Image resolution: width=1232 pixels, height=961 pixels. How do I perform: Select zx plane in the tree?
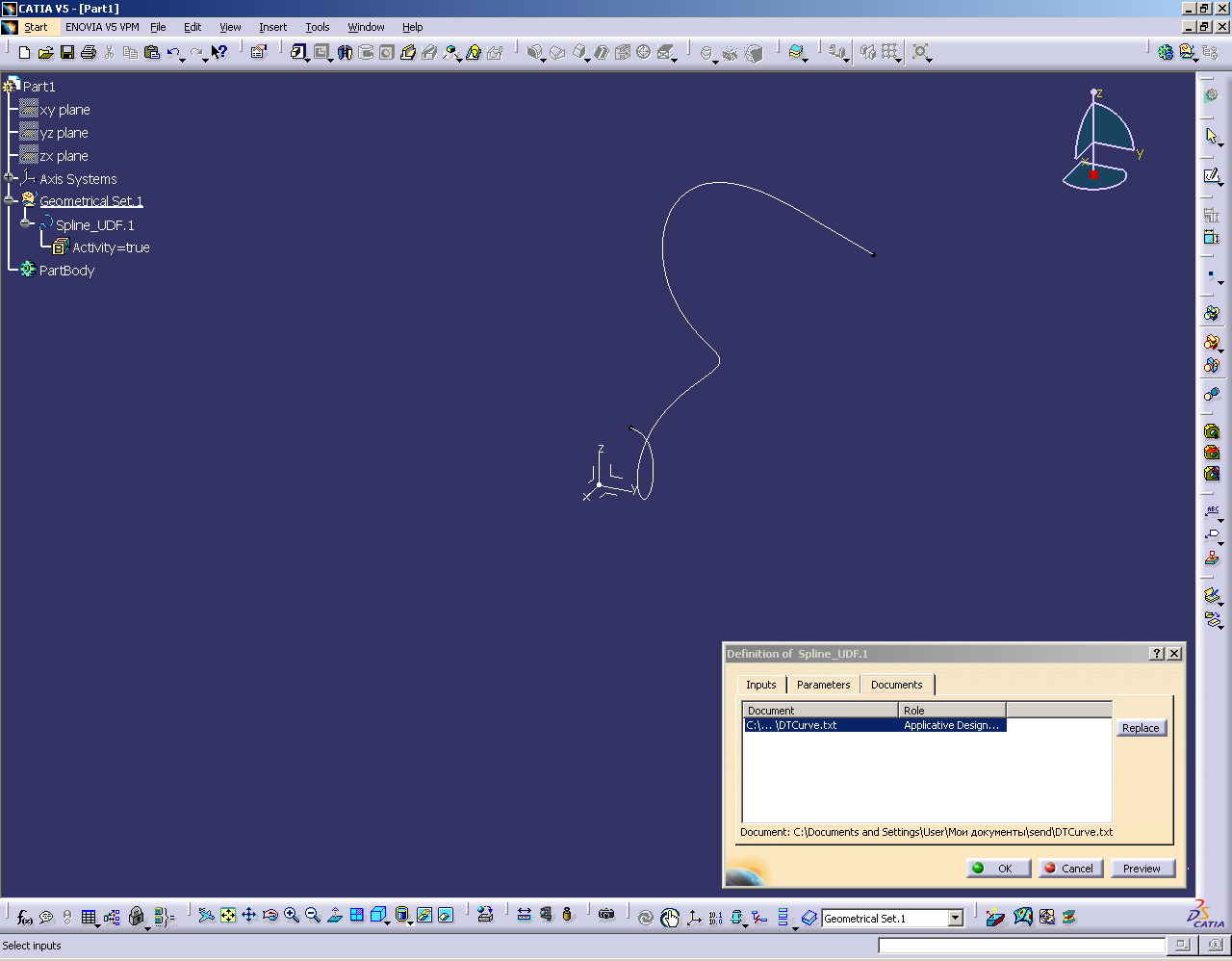(x=64, y=156)
